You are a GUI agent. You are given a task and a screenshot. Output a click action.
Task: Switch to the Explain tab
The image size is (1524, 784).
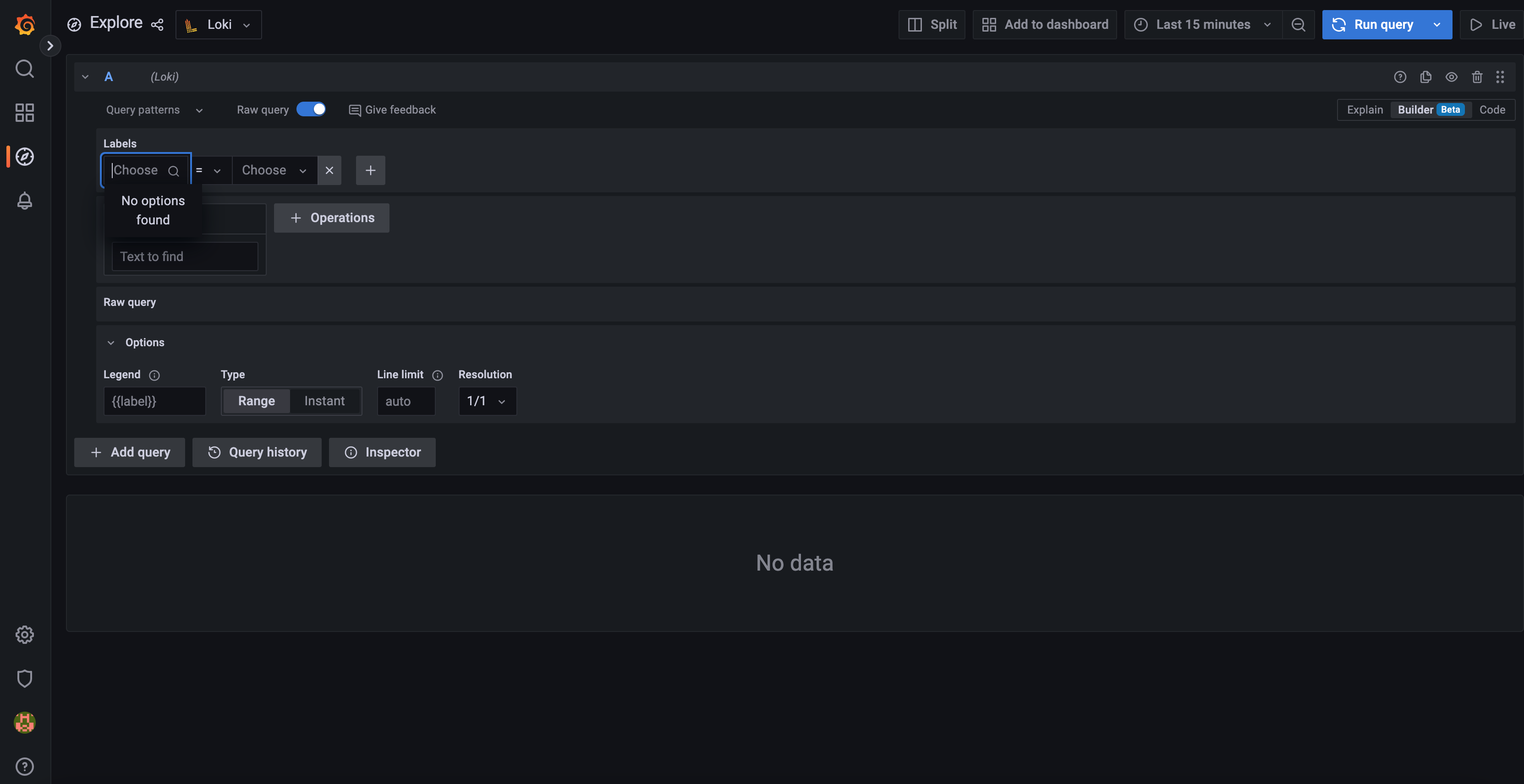pyautogui.click(x=1364, y=109)
